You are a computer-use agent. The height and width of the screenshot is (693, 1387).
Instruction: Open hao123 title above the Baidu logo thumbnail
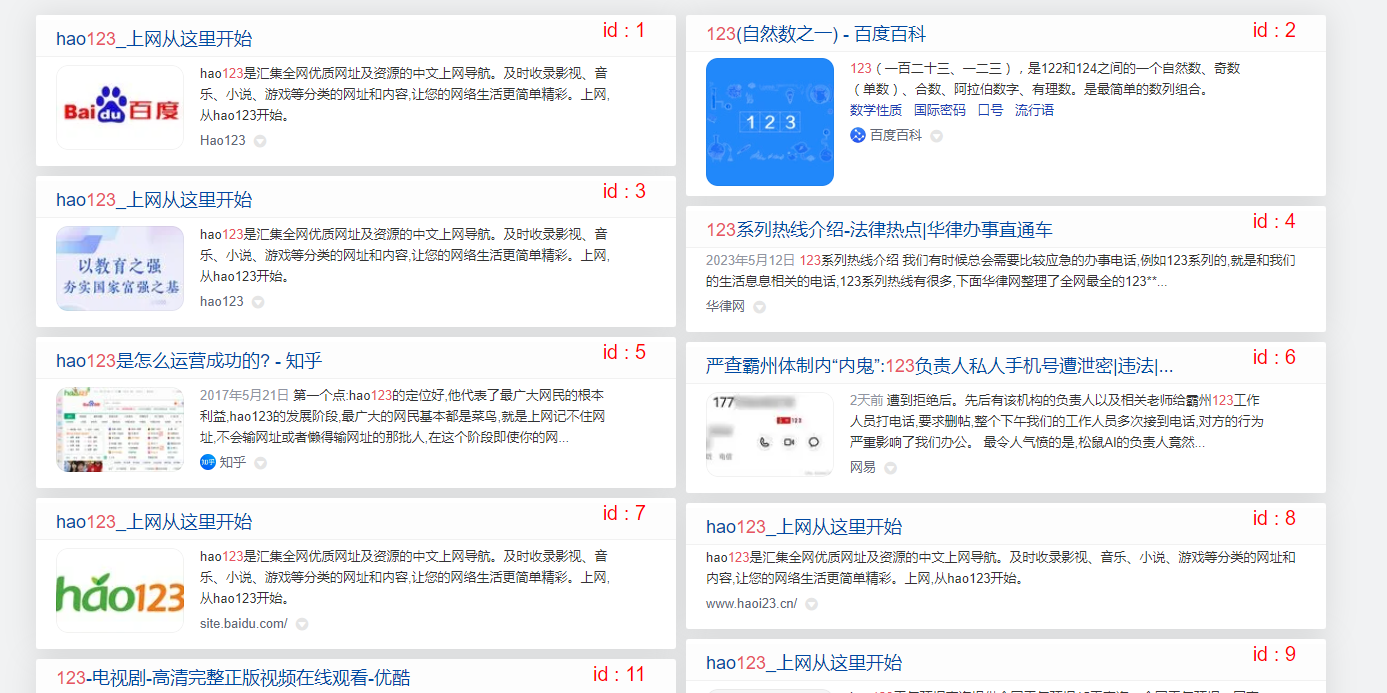pyautogui.click(x=154, y=39)
